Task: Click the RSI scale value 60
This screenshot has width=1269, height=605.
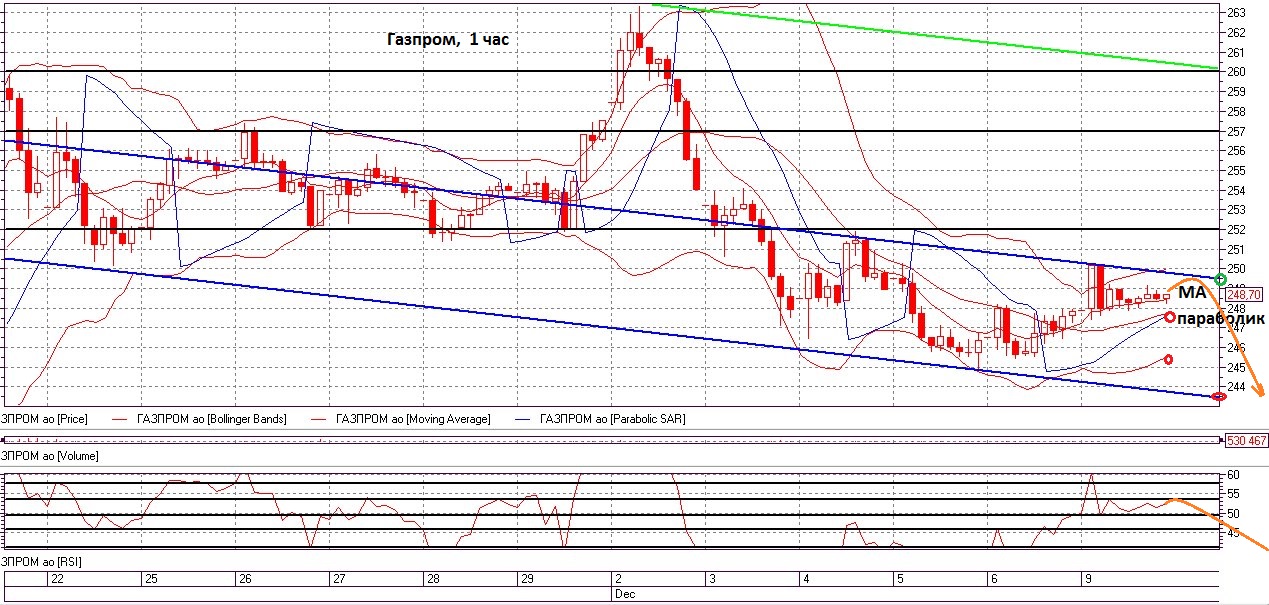Action: click(x=1232, y=474)
